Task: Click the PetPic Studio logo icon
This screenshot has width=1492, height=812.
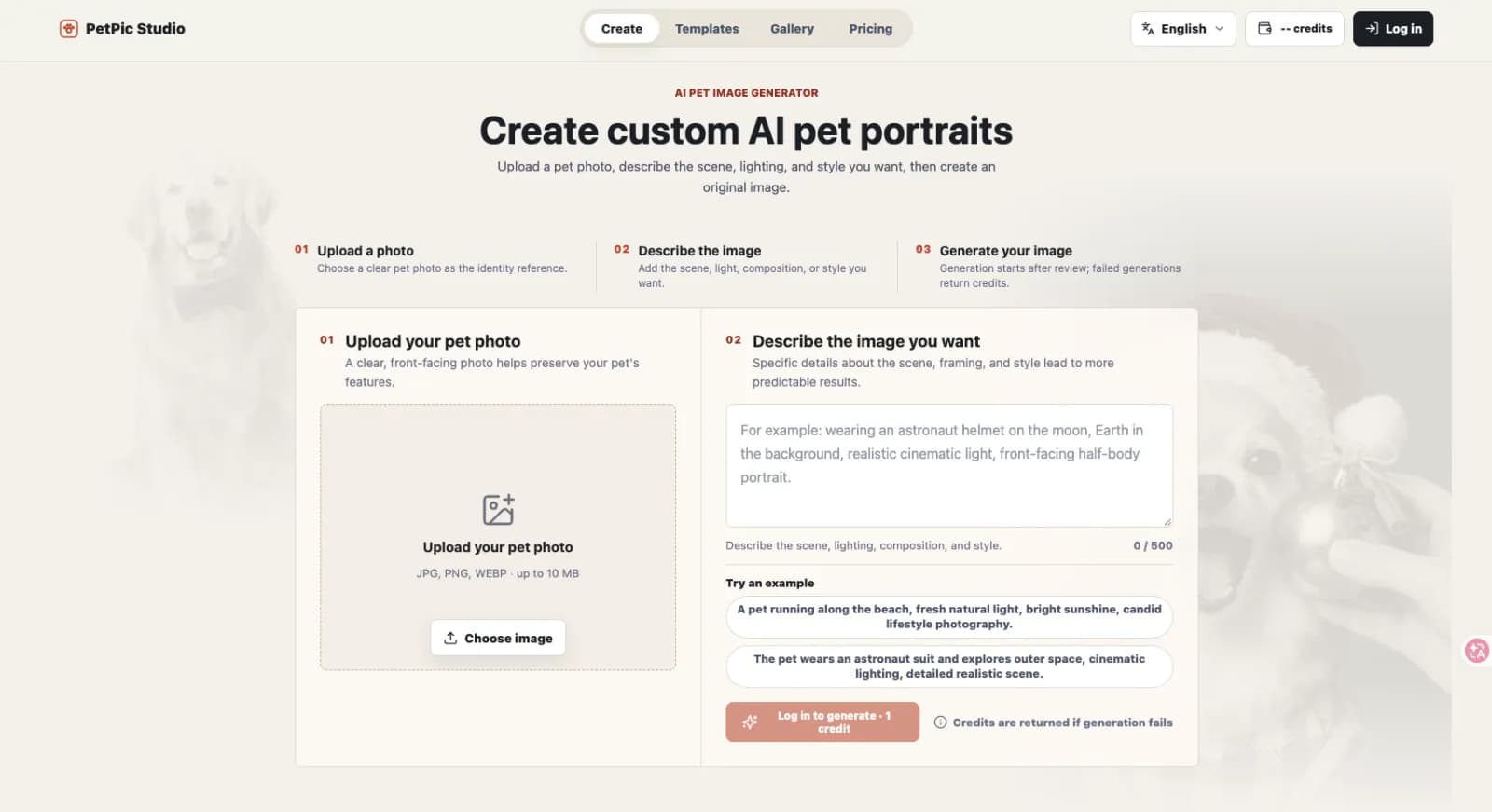Action: coord(68,29)
